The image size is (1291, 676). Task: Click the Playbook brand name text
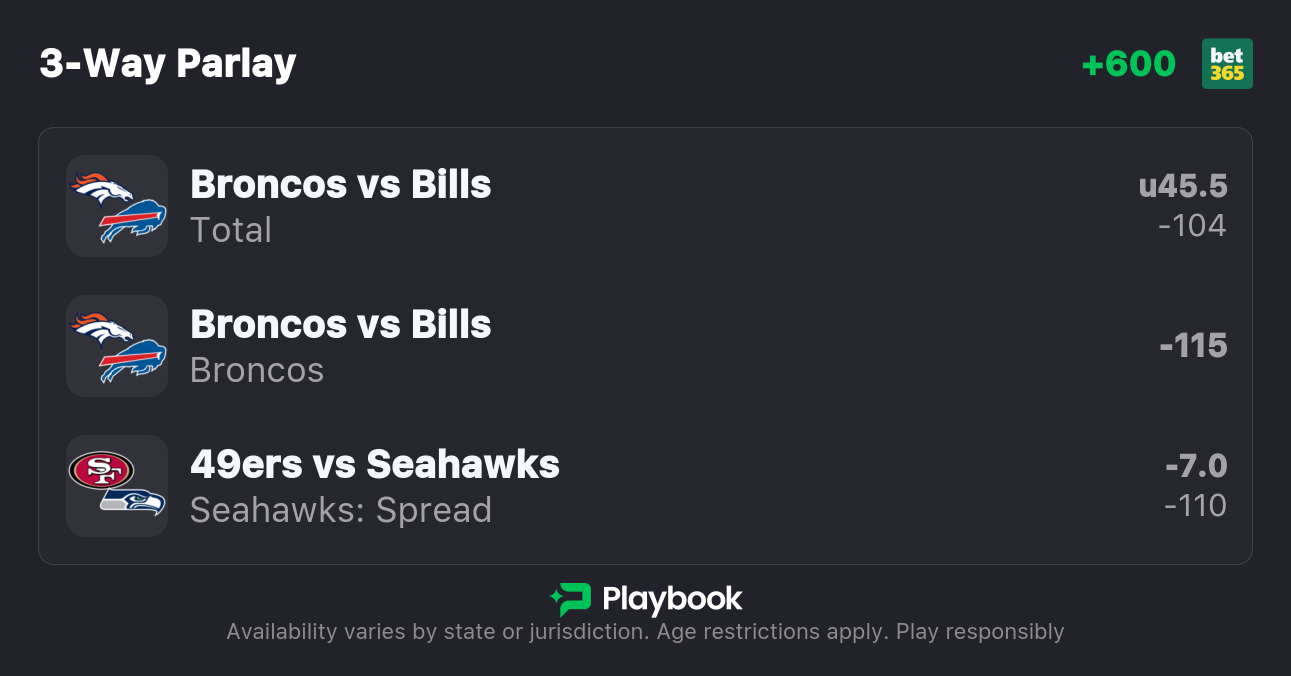pyautogui.click(x=672, y=599)
